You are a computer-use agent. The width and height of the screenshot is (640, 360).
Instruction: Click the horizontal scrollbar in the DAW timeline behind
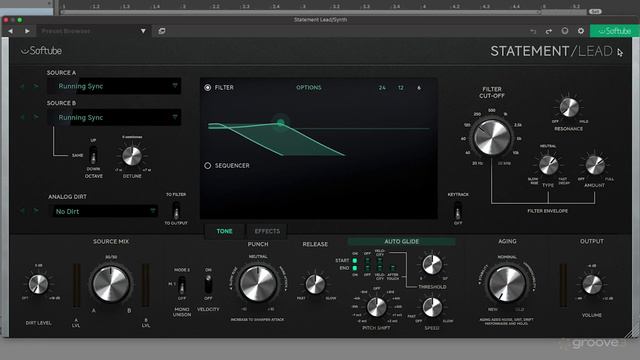click(x=301, y=12)
